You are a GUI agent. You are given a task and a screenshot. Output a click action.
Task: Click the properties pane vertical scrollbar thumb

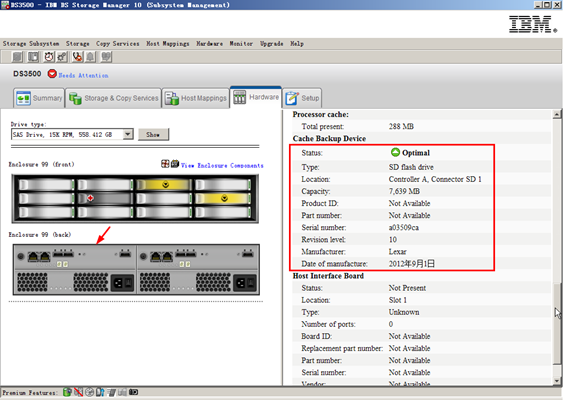[x=557, y=324]
